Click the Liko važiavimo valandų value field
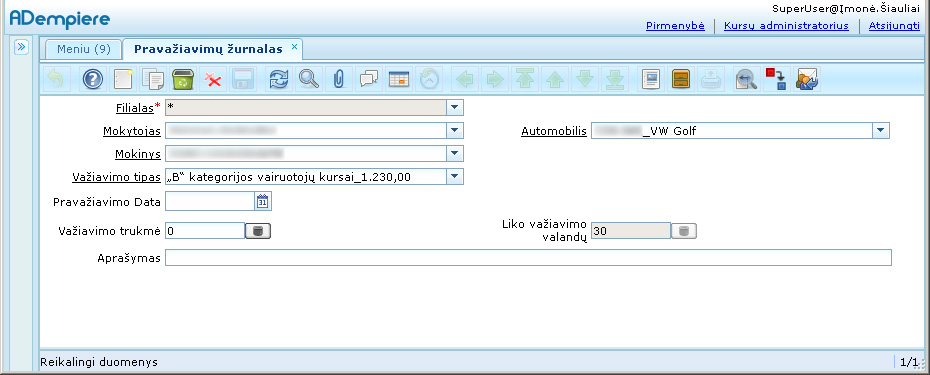 click(x=630, y=231)
